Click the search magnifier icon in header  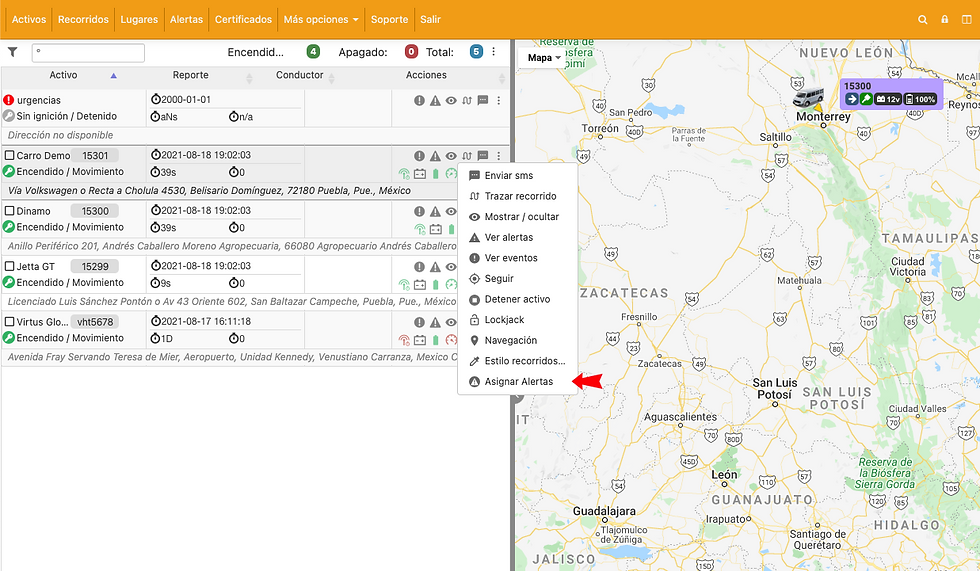922,19
